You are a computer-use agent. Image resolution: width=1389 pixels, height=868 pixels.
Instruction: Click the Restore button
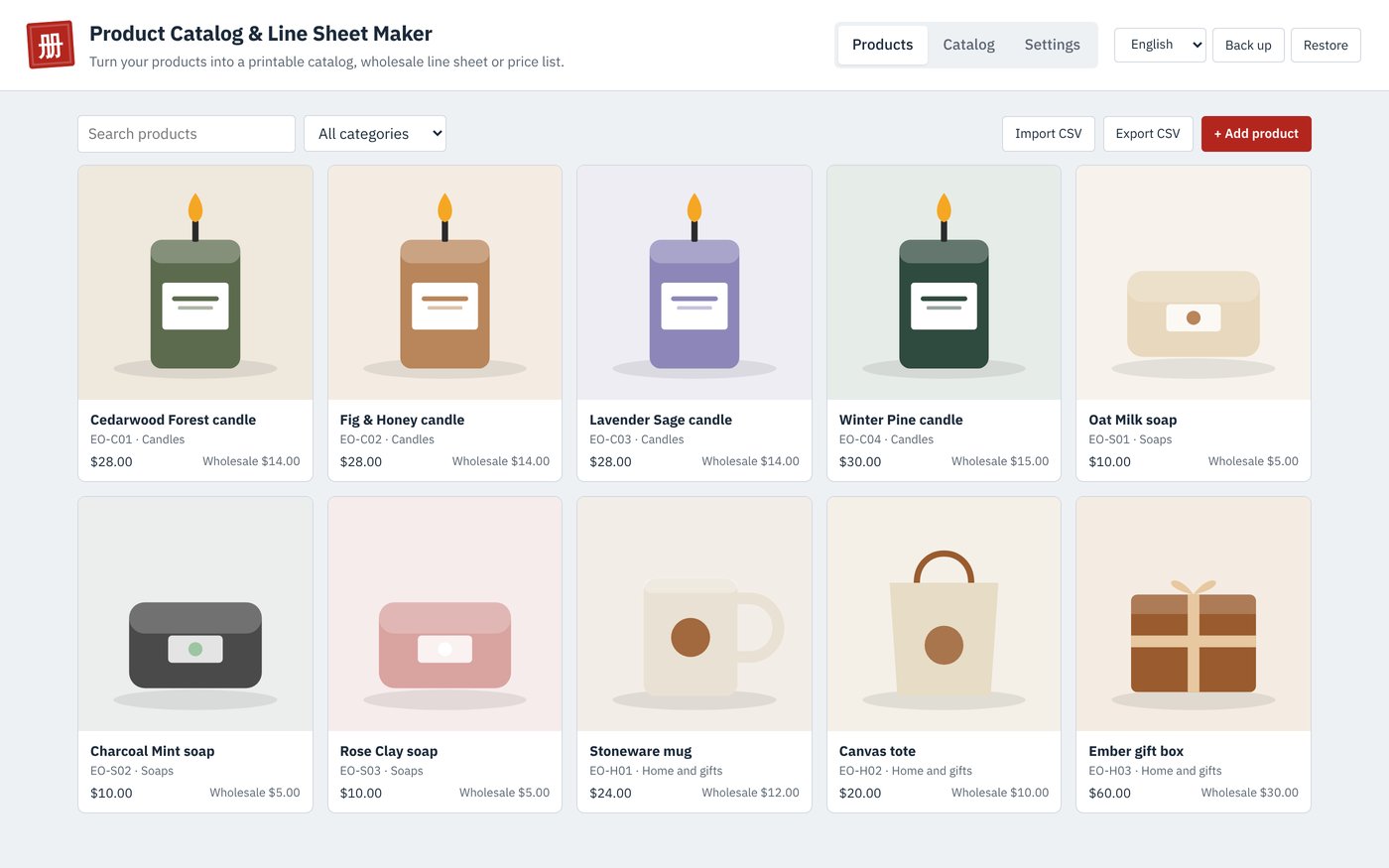[x=1326, y=45]
